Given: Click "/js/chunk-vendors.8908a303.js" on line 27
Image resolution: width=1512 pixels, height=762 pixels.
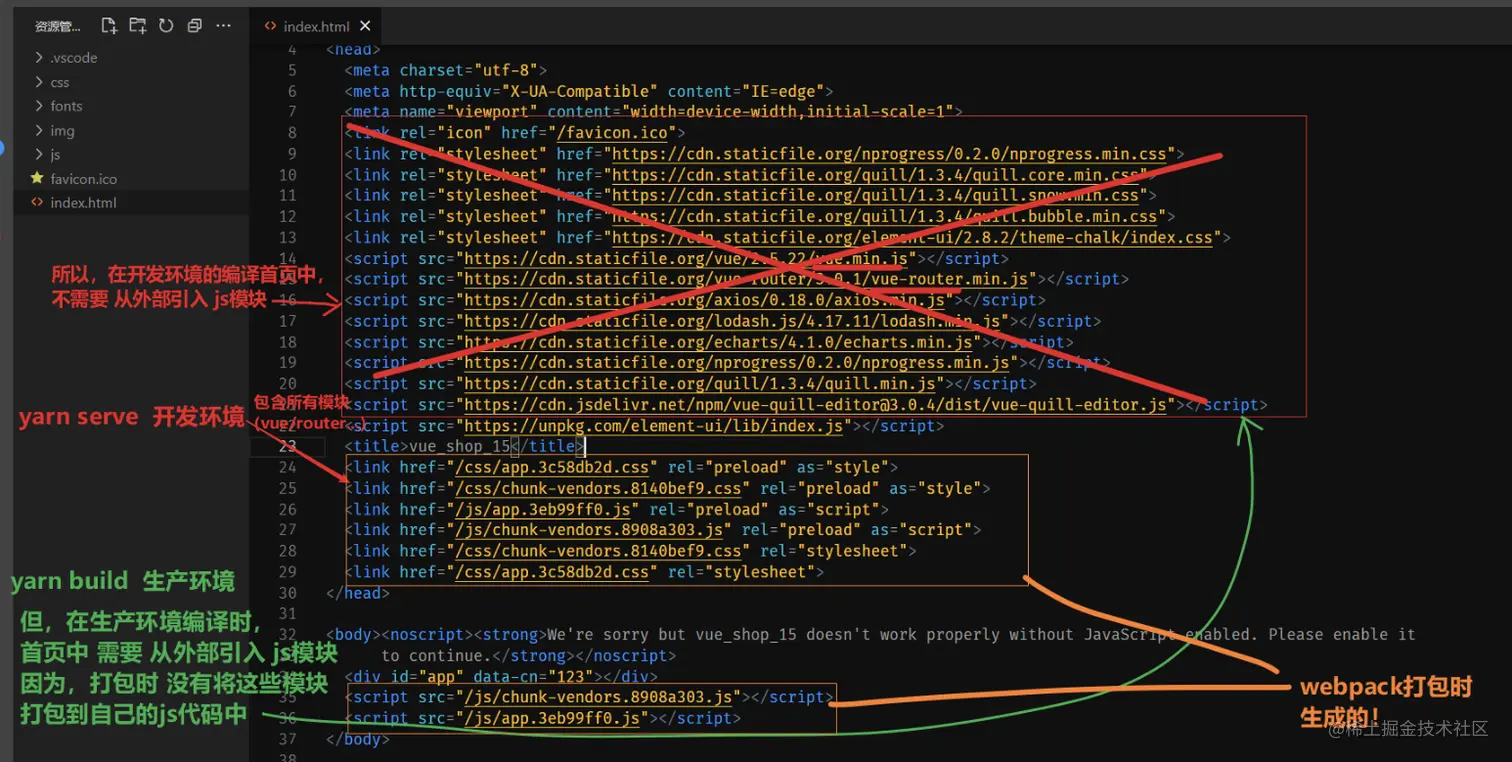Looking at the screenshot, I should 590,530.
